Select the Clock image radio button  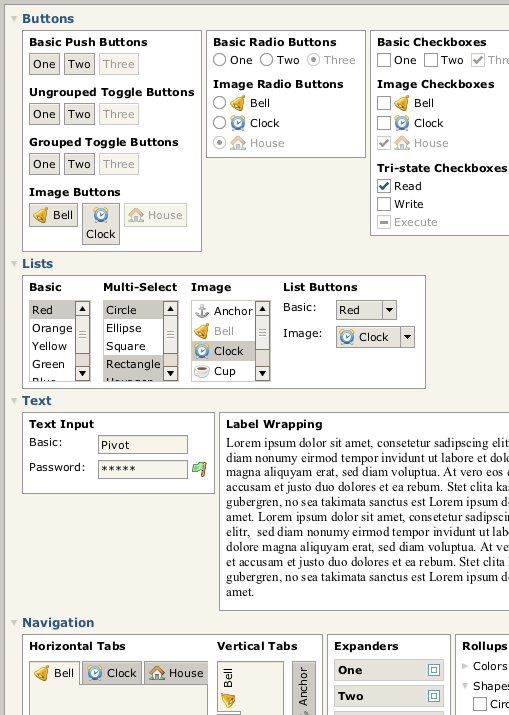point(219,123)
